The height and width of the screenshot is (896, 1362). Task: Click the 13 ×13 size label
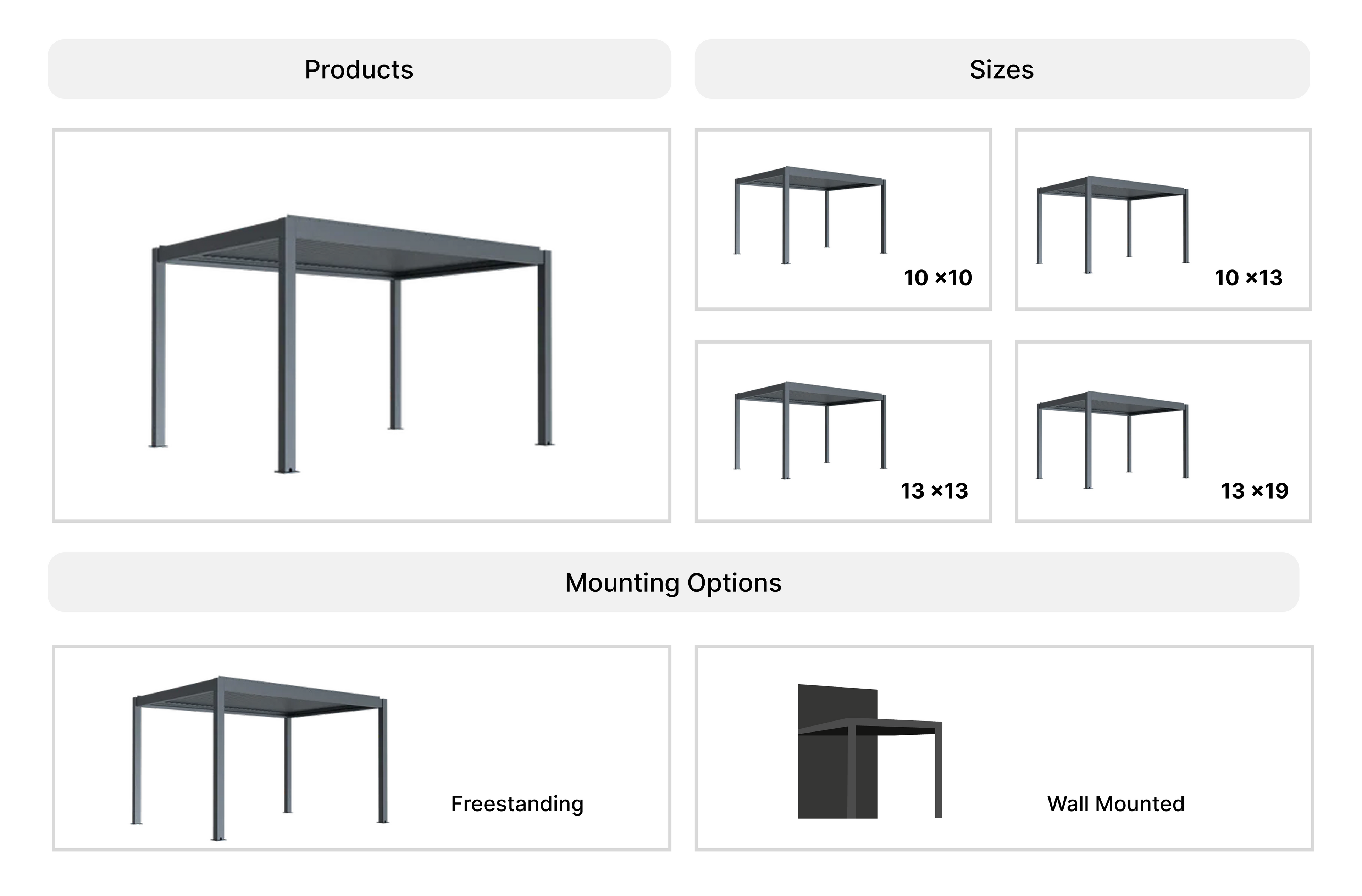click(x=934, y=491)
